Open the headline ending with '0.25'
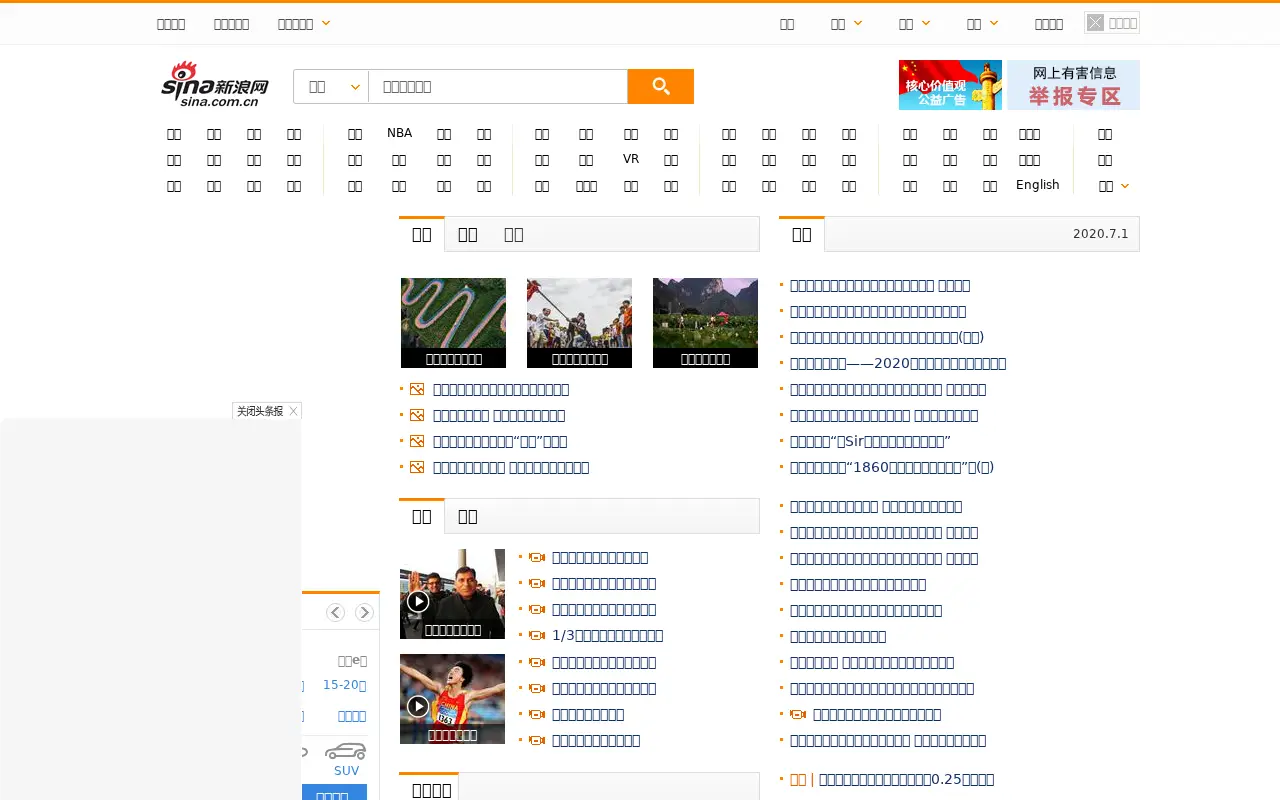 pyautogui.click(x=906, y=780)
